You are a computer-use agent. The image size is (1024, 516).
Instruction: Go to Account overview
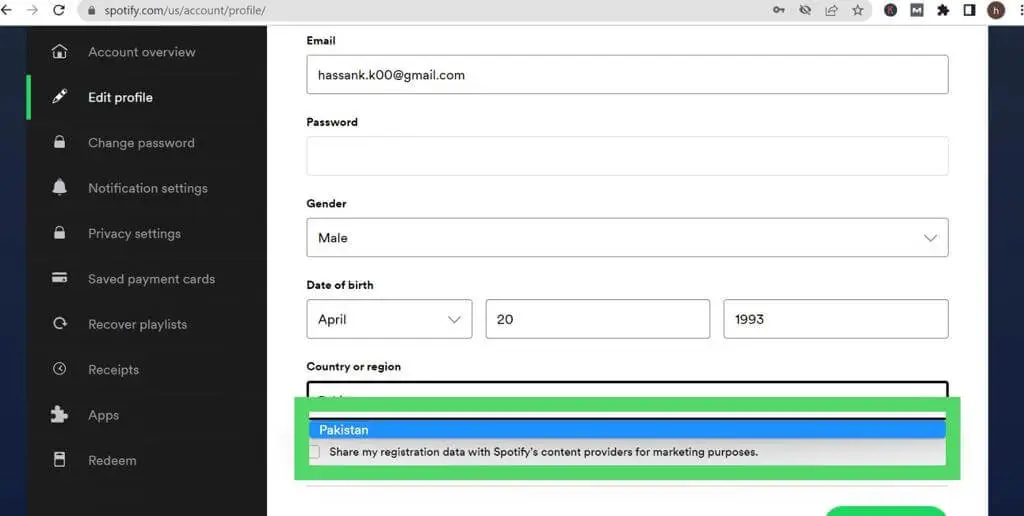point(142,52)
